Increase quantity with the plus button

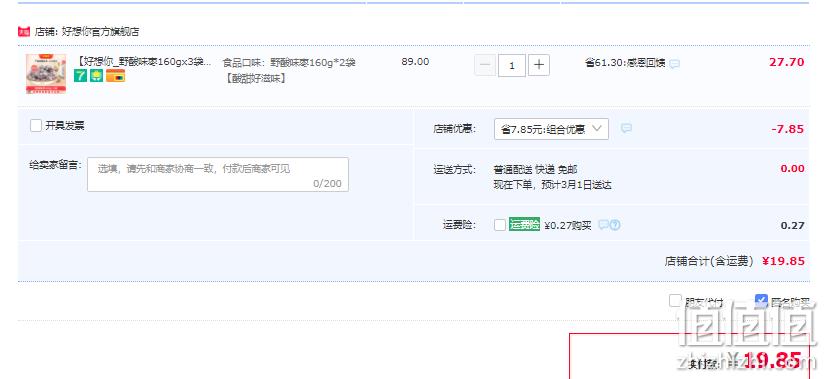pos(538,65)
